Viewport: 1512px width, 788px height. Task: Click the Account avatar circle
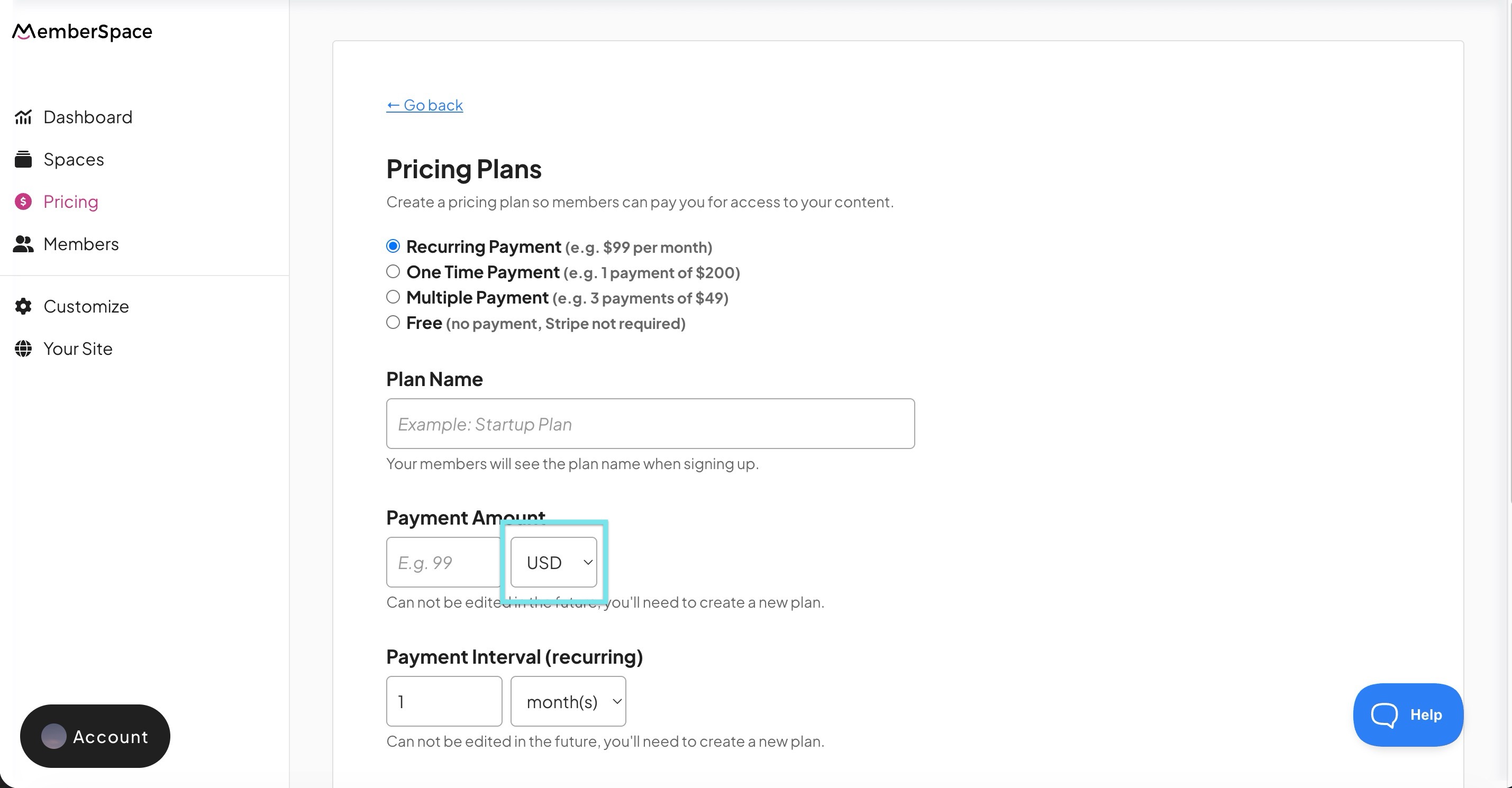[x=53, y=736]
